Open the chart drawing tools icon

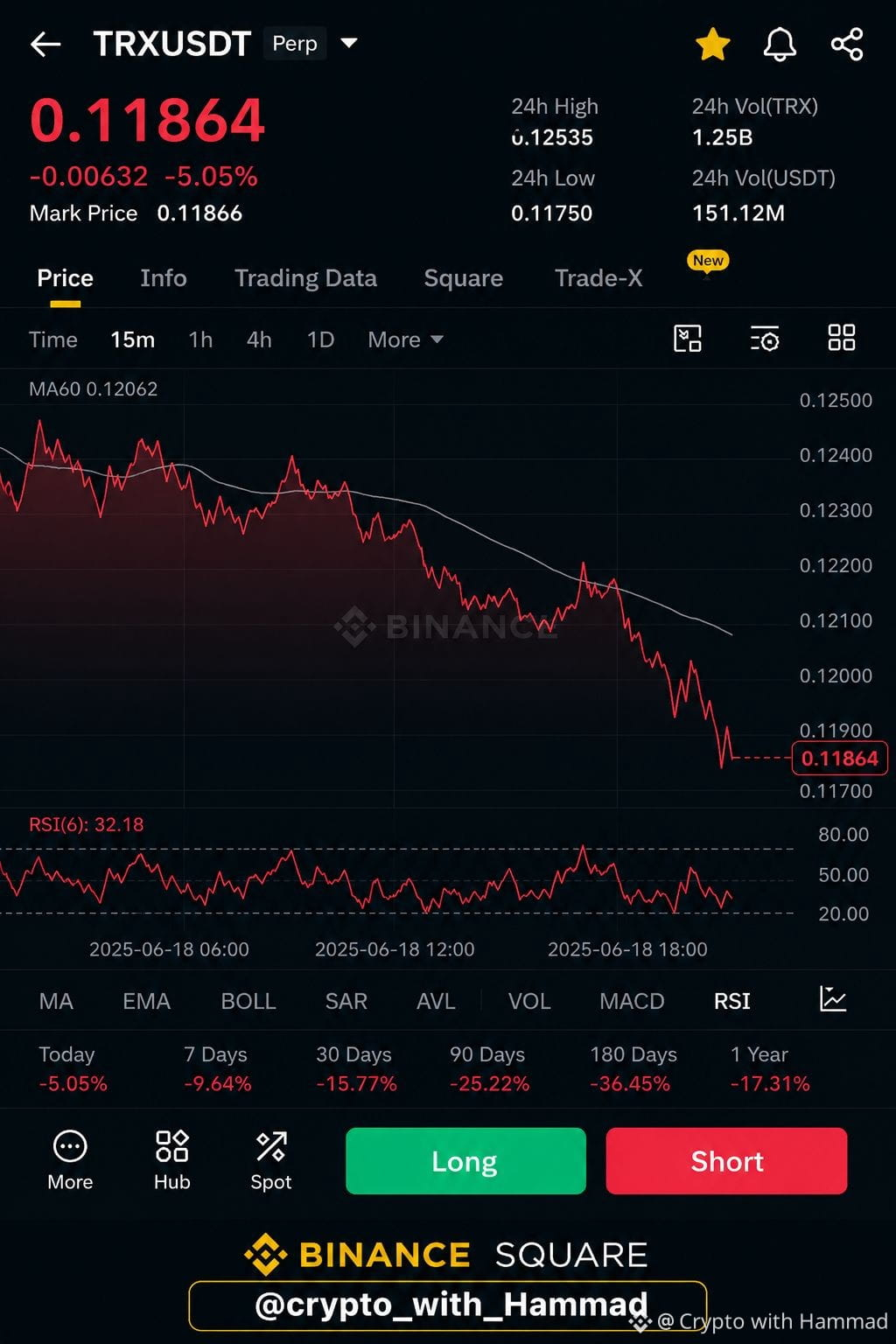(x=688, y=339)
